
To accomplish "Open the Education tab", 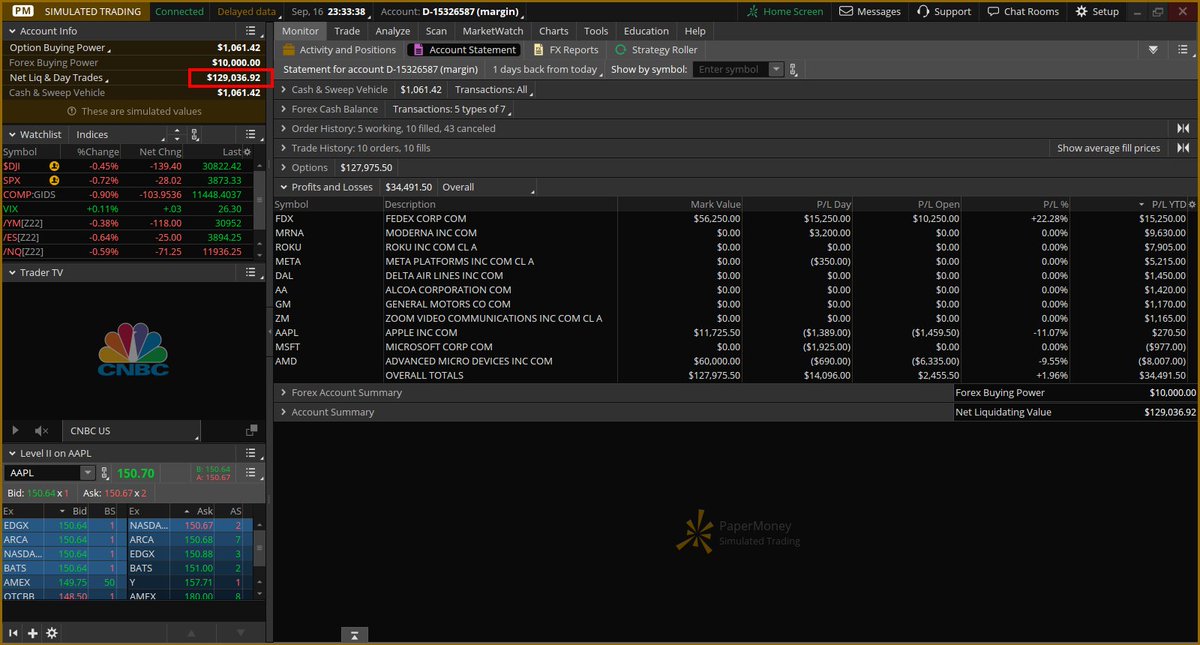I will (646, 31).
